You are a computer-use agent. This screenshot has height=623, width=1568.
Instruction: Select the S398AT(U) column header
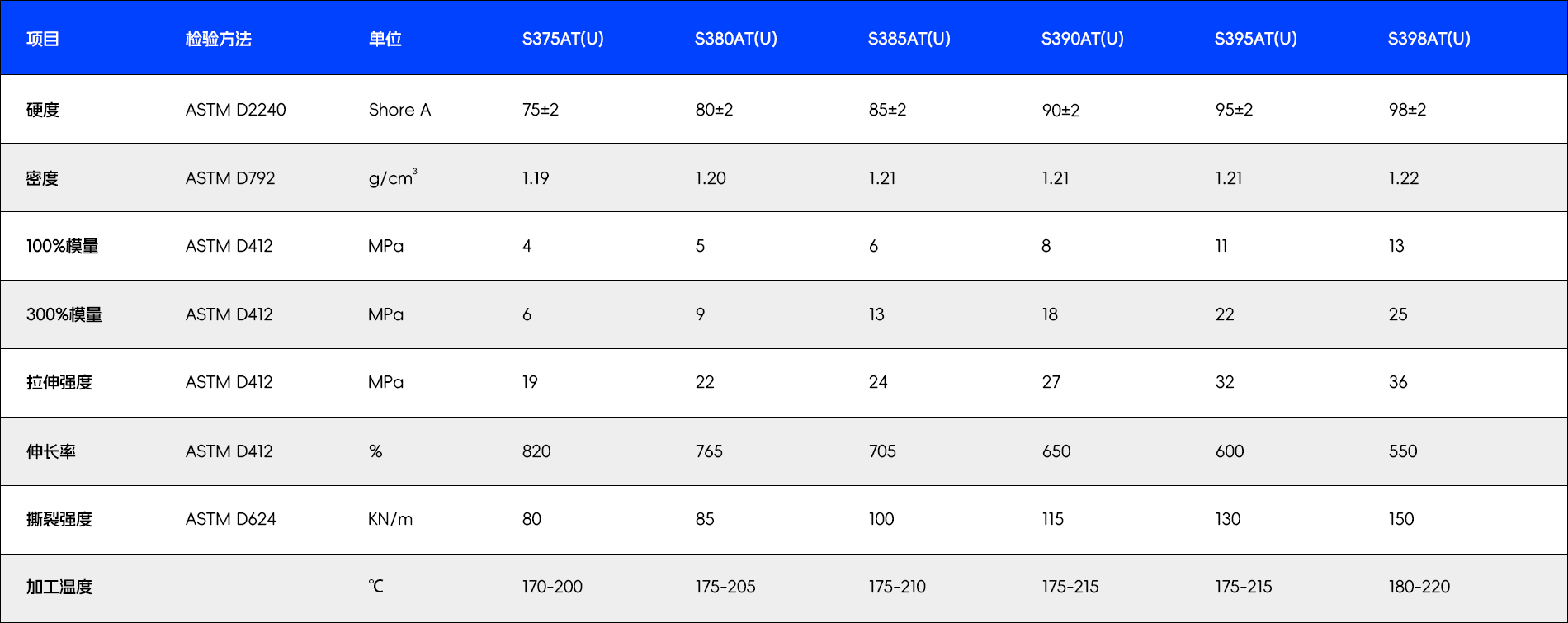tap(1429, 39)
